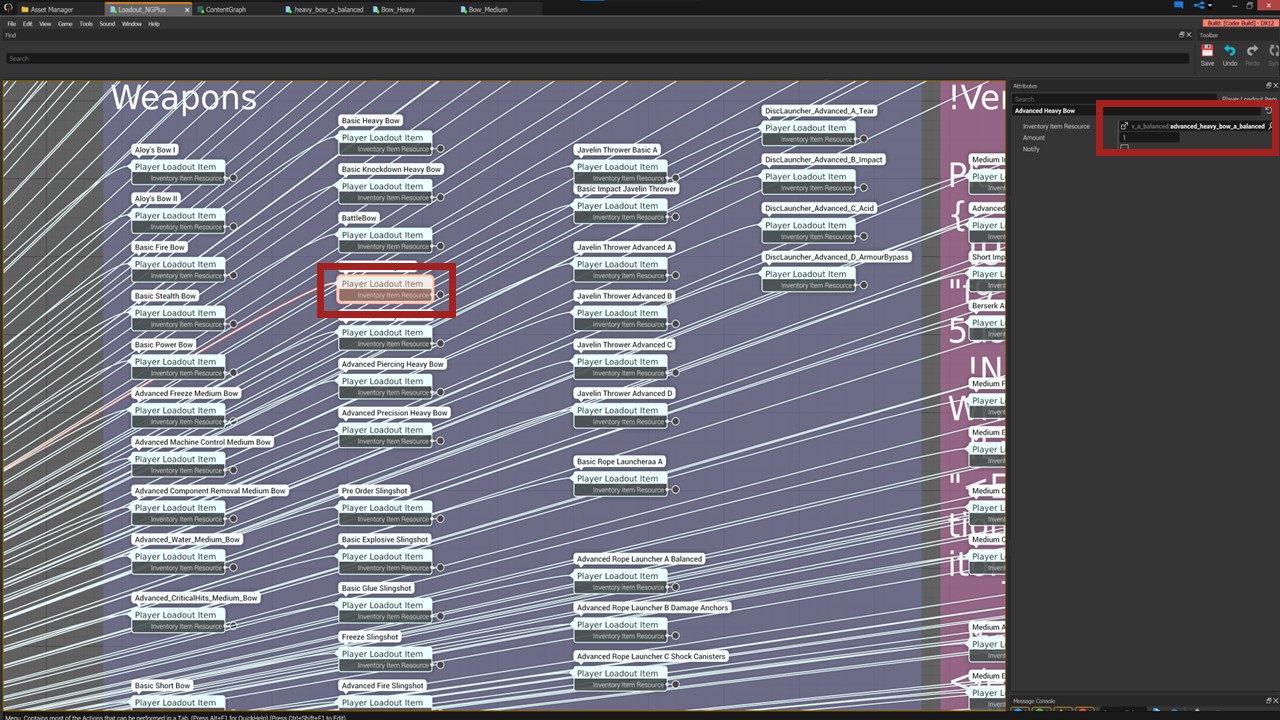
Task: Click the Advanced Heavy Bow name field
Action: click(x=1138, y=111)
